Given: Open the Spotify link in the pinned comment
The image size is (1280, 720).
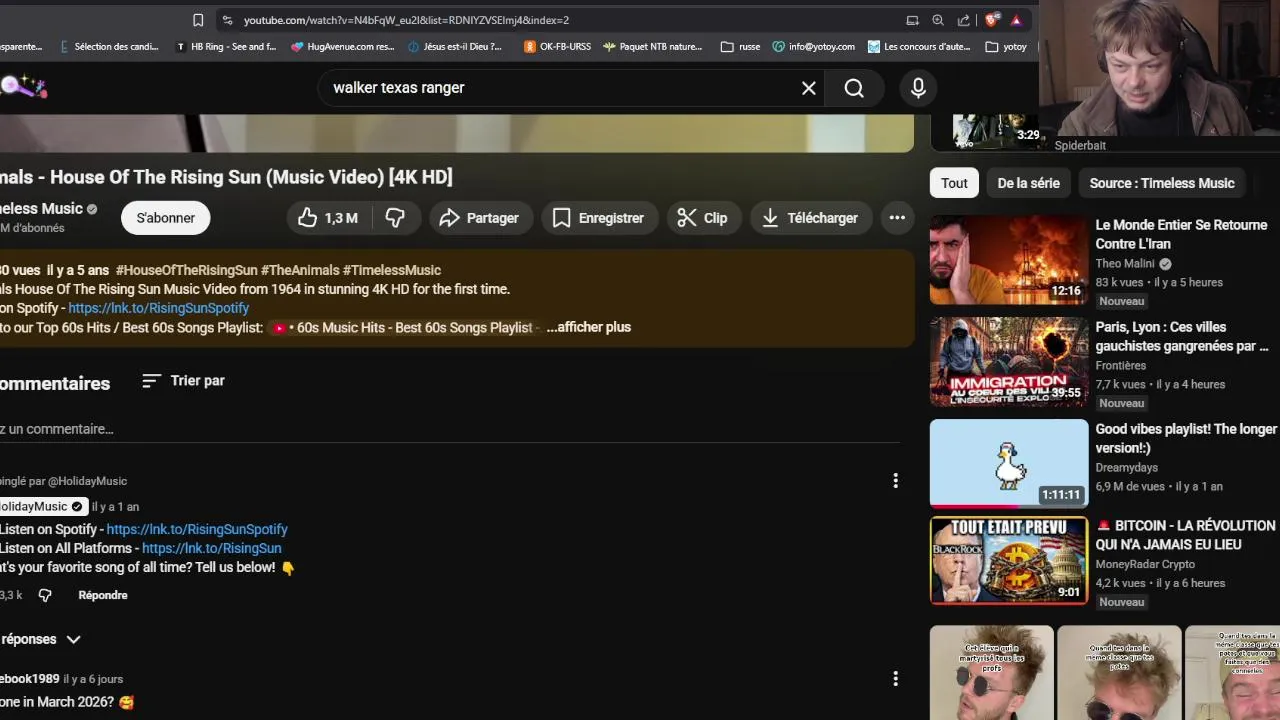Looking at the screenshot, I should click(x=197, y=529).
